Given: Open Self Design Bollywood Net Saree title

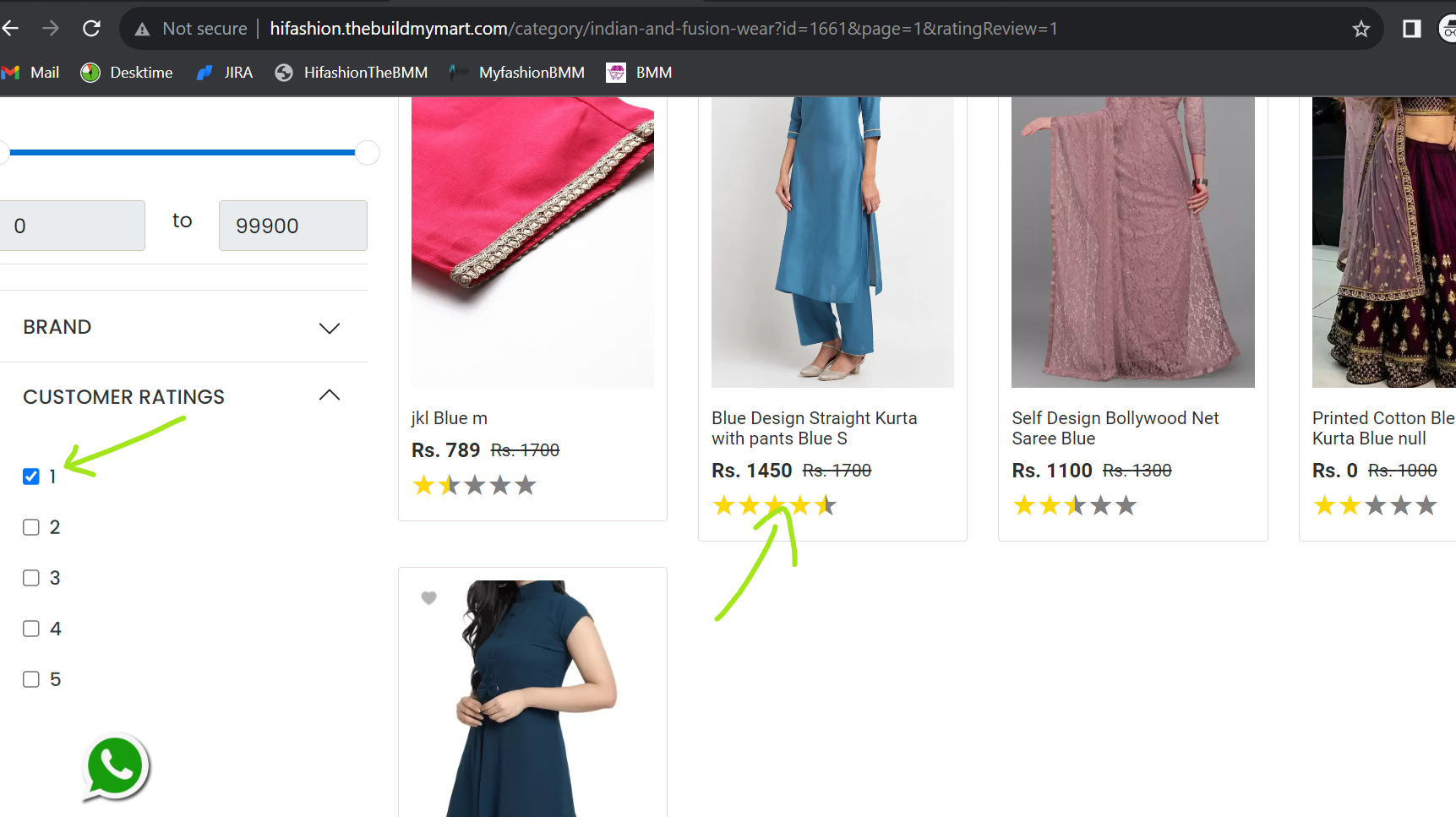Looking at the screenshot, I should coord(1115,428).
